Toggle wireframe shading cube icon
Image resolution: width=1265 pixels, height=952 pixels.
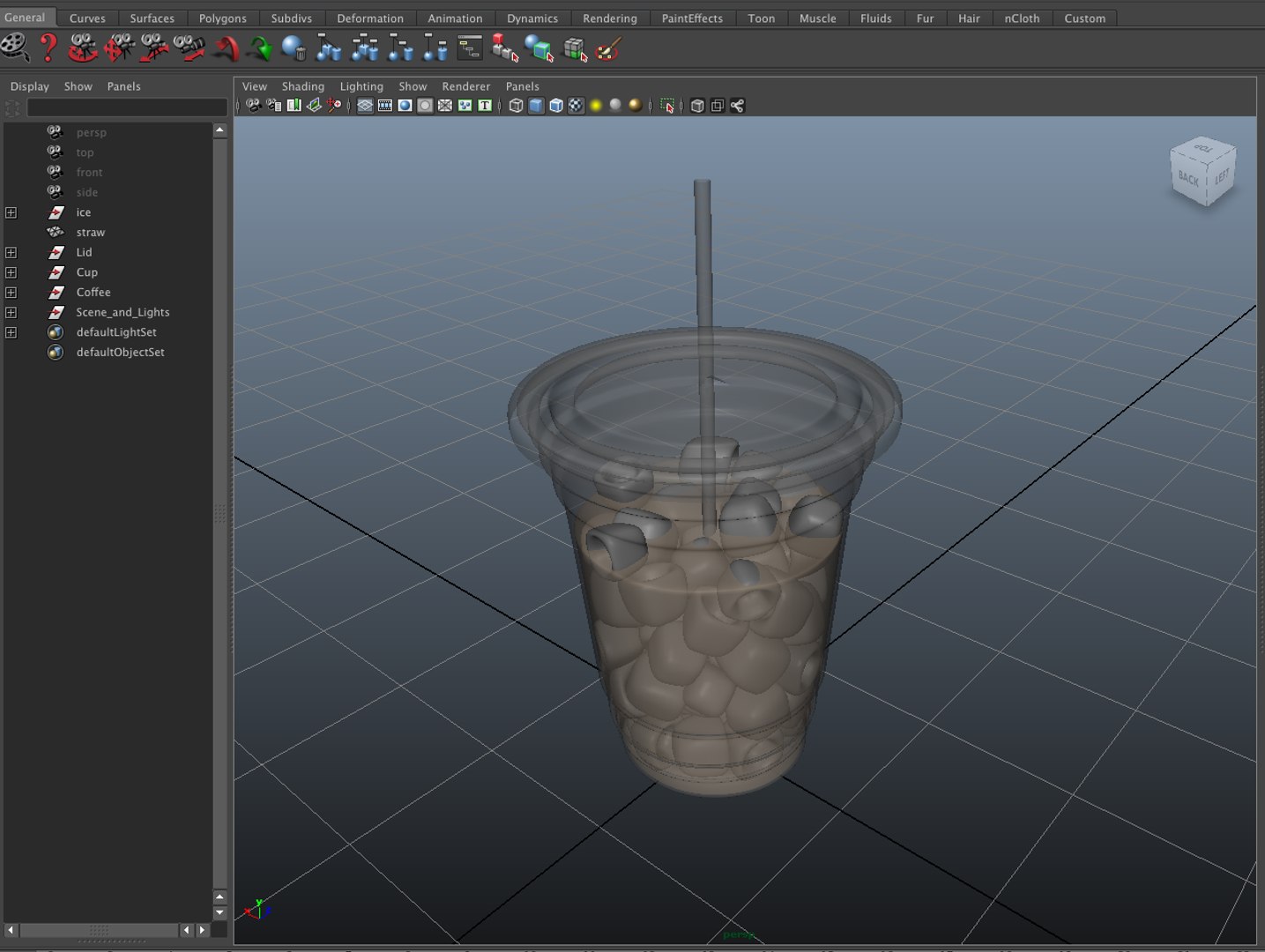tap(516, 106)
